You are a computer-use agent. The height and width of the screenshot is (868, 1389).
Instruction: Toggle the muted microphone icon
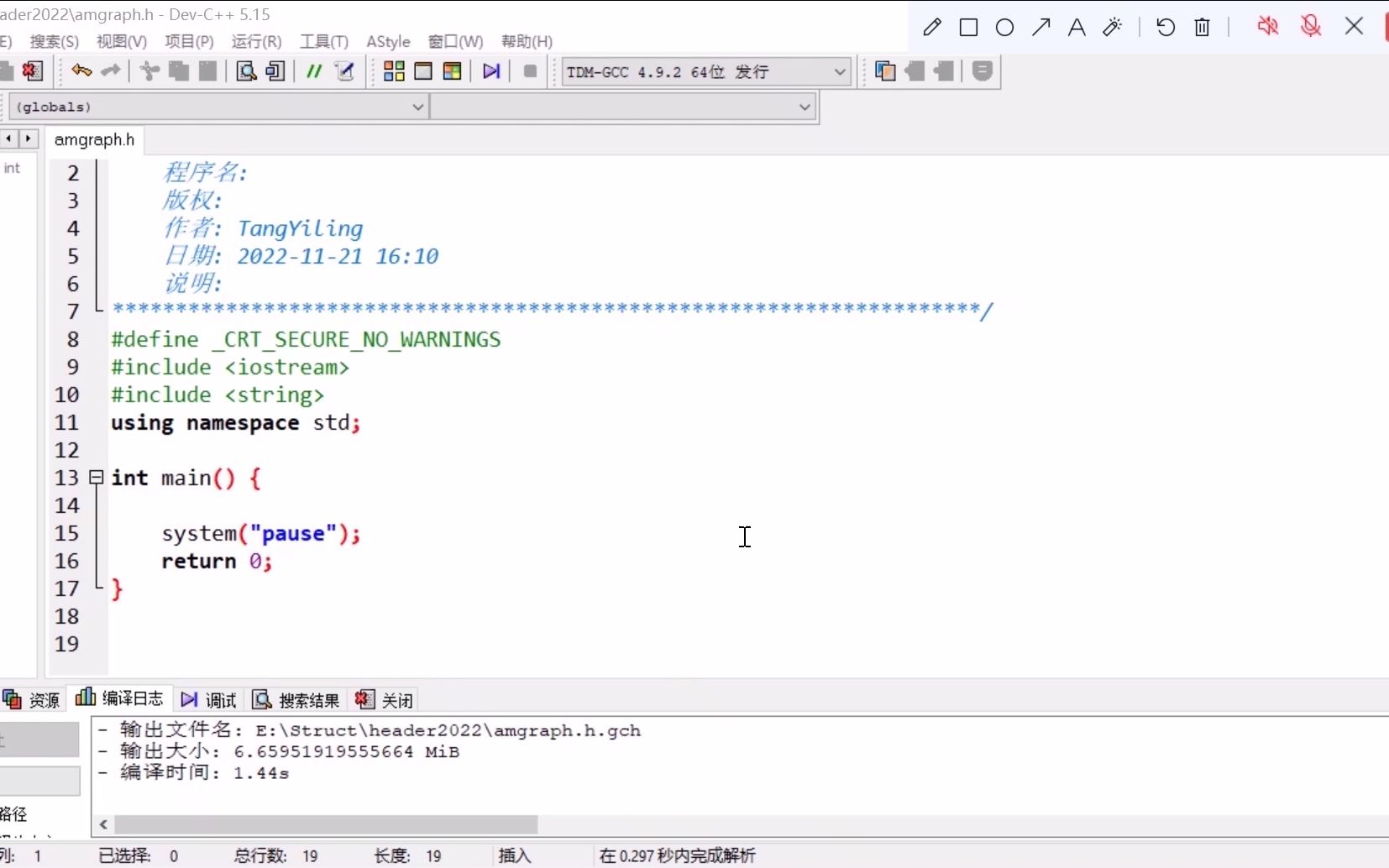pyautogui.click(x=1311, y=26)
